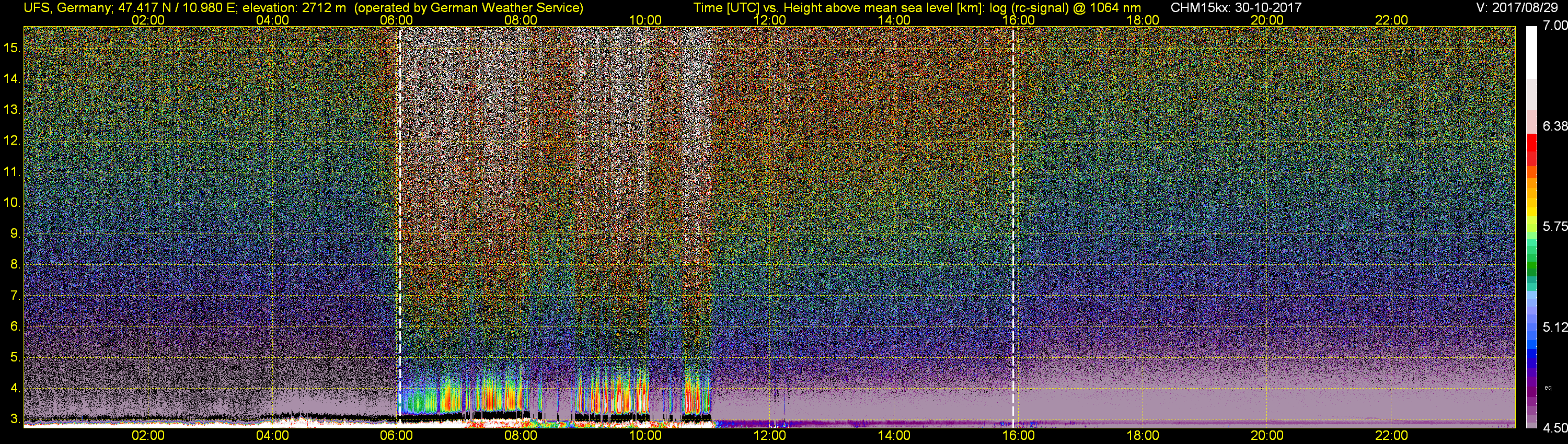The width and height of the screenshot is (1568, 444).
Task: Click the 20:00 label on top time axis
Action: point(1267,20)
